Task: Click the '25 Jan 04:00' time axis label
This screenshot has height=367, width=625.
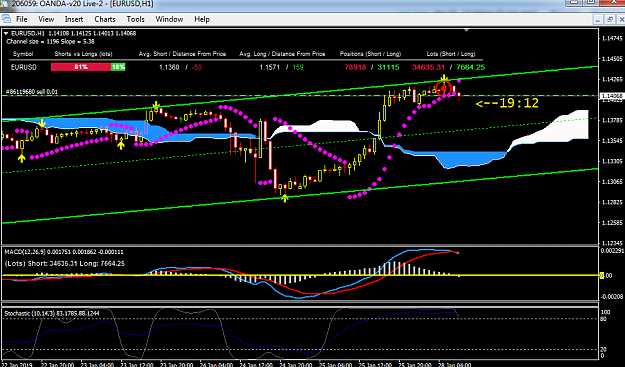Action: (x=335, y=364)
